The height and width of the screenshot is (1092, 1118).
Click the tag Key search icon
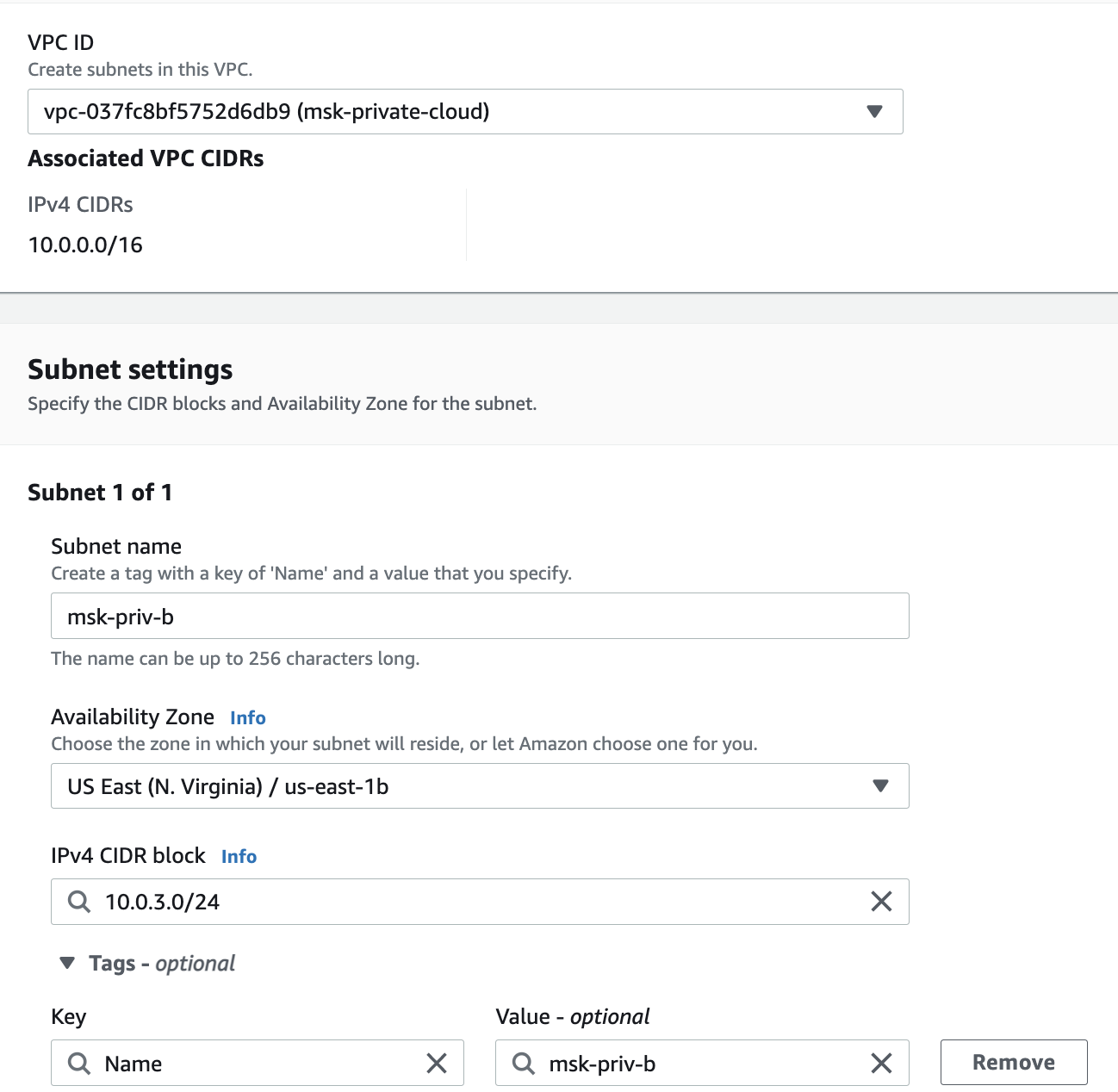[79, 1064]
